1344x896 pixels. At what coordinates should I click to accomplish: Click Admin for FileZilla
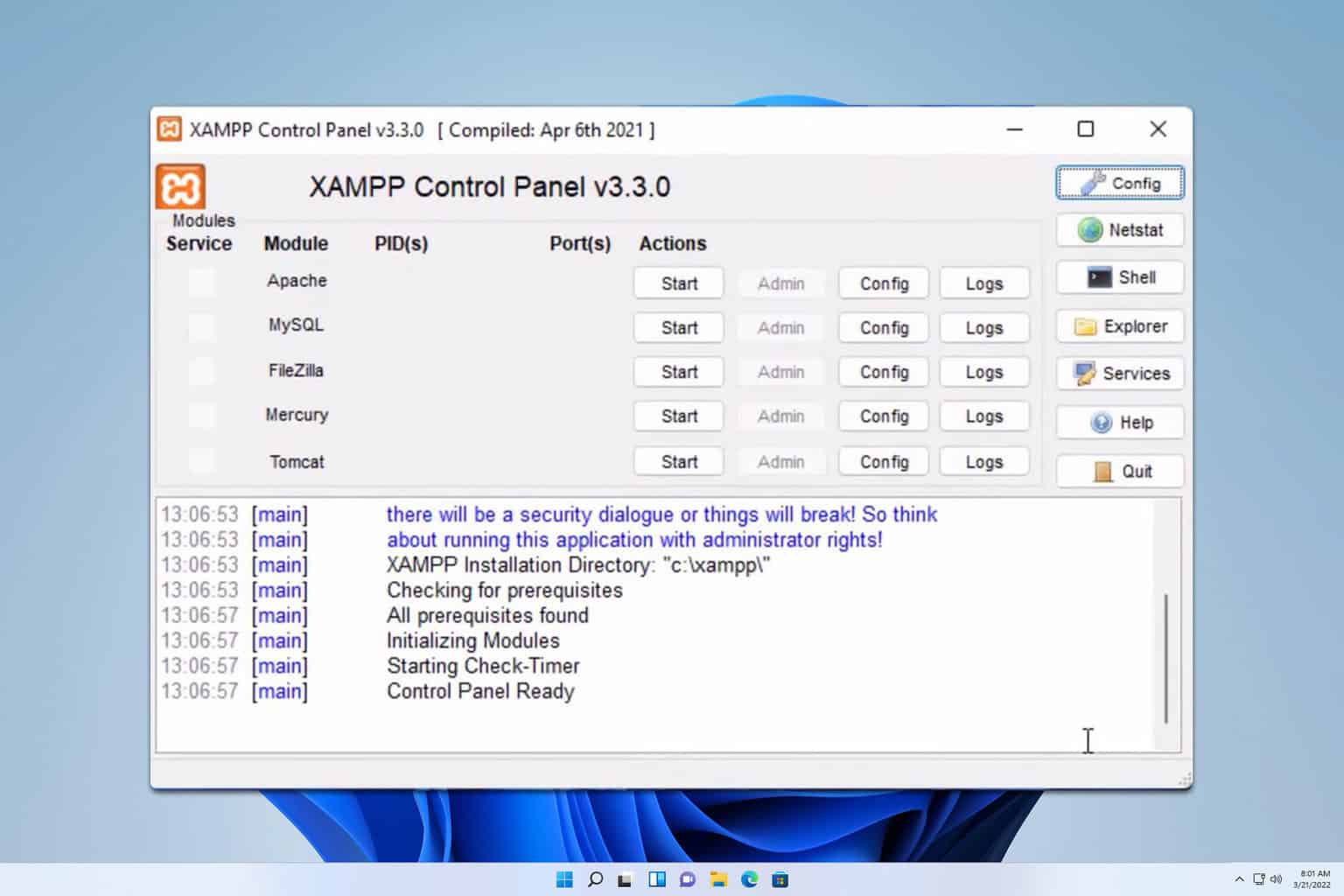[780, 372]
